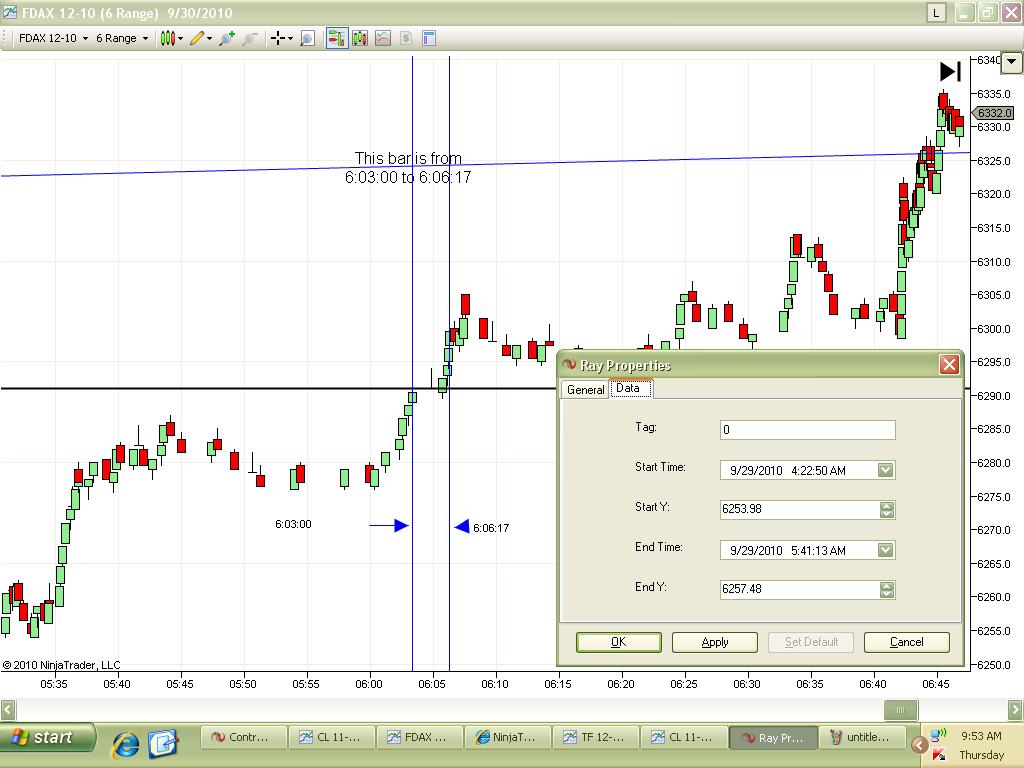Click the 6332.0 current price marker
This screenshot has height=768, width=1024.
point(993,113)
